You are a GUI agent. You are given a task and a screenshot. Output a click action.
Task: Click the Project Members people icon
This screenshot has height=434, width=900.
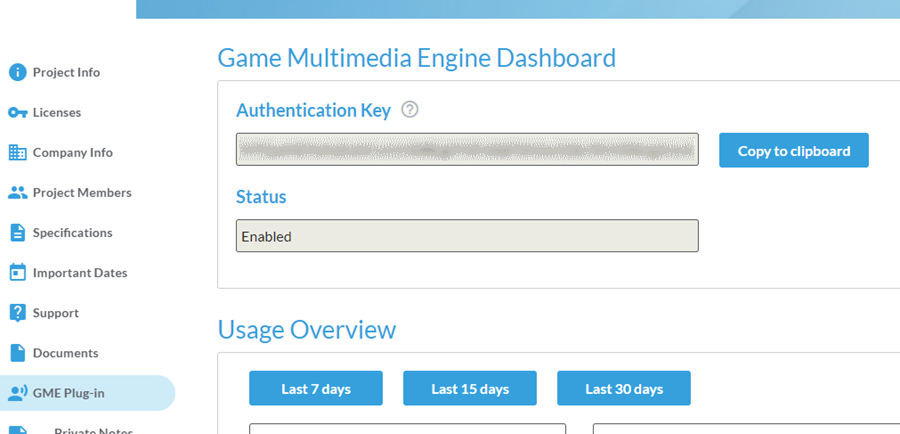click(x=17, y=192)
